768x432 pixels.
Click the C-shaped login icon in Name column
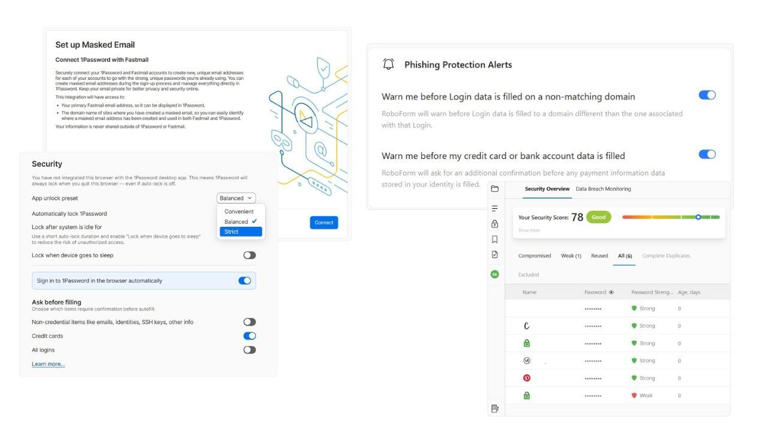click(527, 326)
